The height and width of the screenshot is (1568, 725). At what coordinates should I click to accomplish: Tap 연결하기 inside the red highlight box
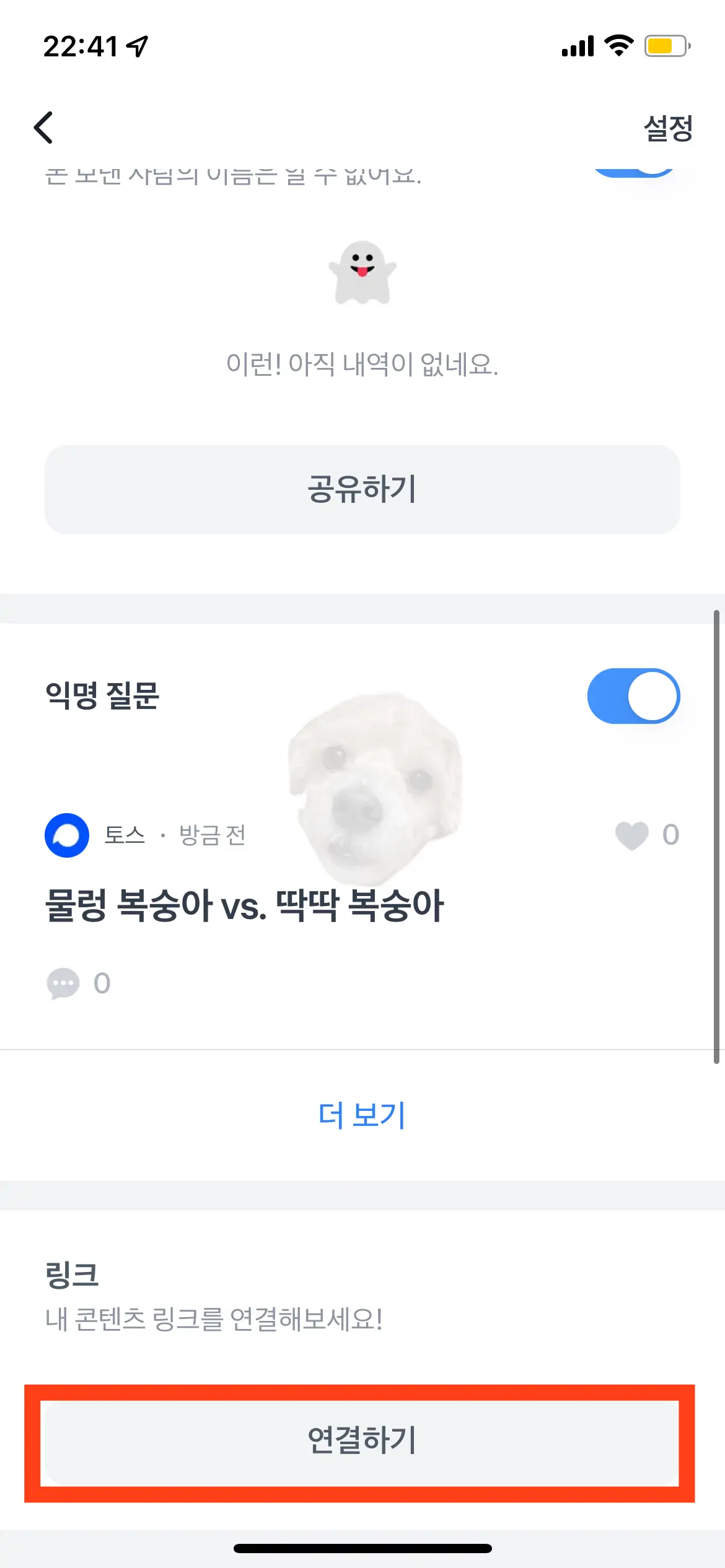[362, 1435]
